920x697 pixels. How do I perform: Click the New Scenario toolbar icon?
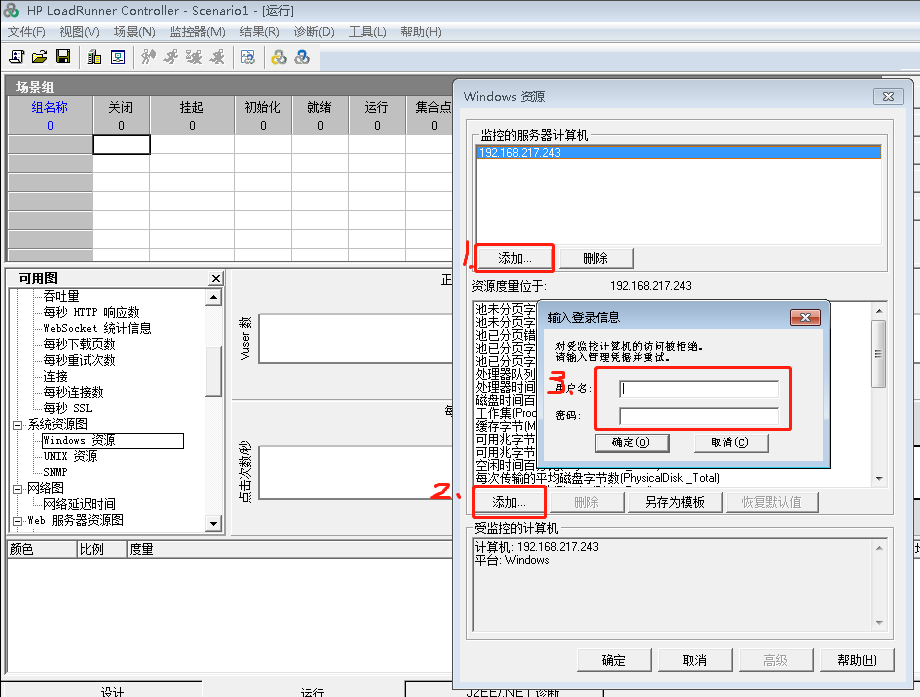[16, 57]
